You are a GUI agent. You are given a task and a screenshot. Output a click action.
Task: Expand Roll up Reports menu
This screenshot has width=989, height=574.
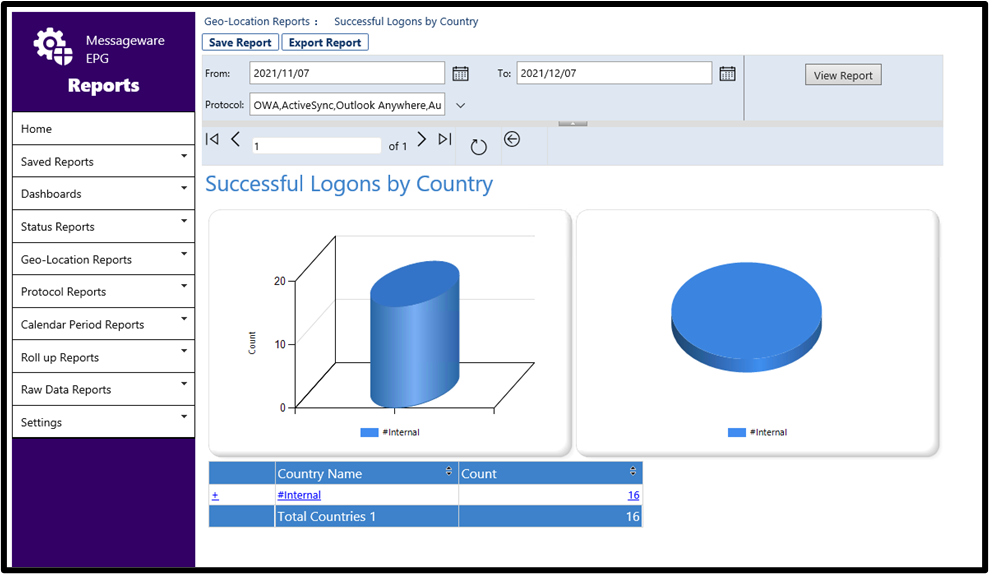(x=103, y=357)
